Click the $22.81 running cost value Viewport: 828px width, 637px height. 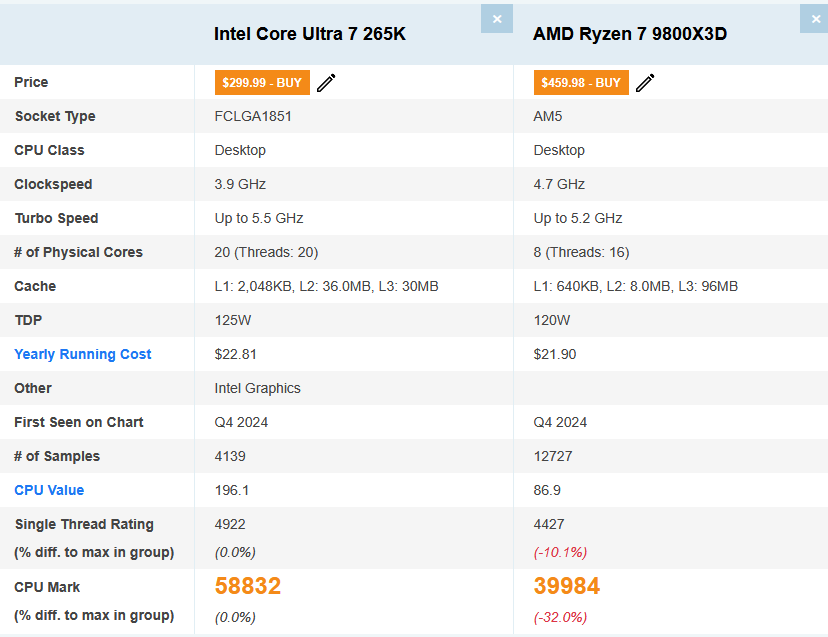236,354
